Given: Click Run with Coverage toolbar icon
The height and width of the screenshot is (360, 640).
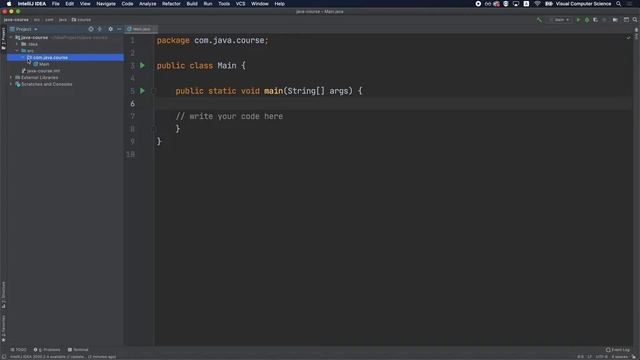Looking at the screenshot, I should (x=596, y=20).
